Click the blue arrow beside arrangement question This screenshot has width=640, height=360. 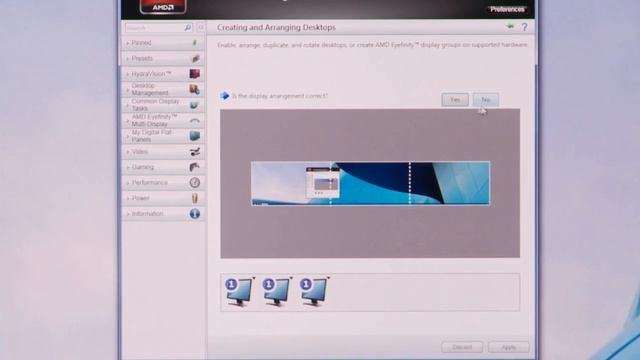(x=224, y=96)
